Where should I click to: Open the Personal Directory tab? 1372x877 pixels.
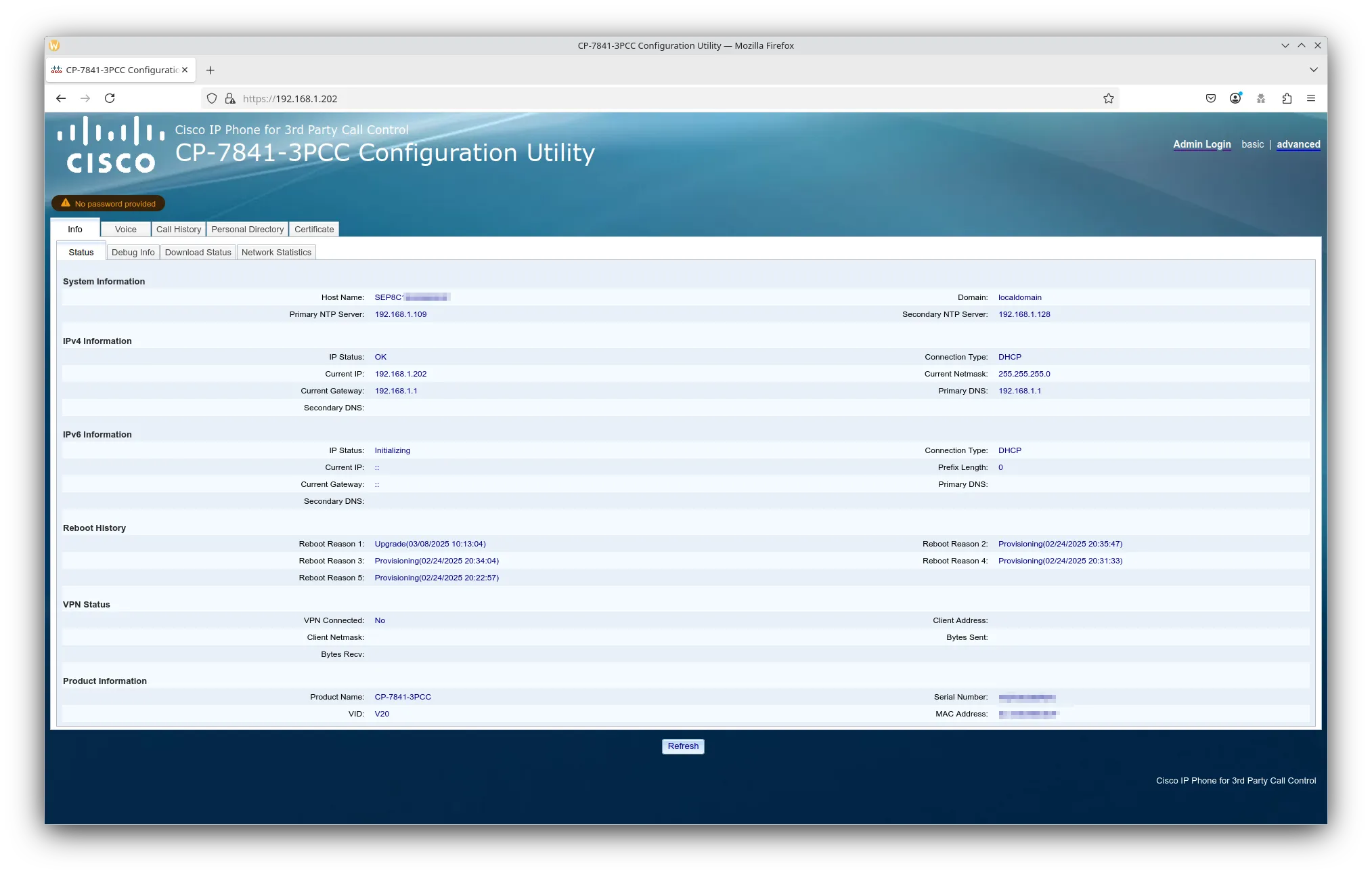pyautogui.click(x=248, y=230)
